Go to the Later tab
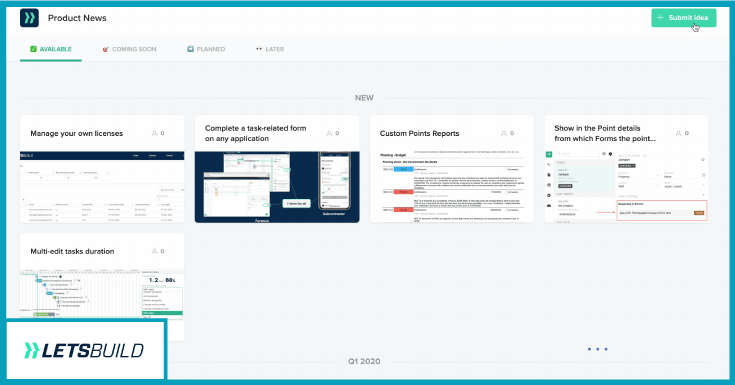 (x=270, y=49)
